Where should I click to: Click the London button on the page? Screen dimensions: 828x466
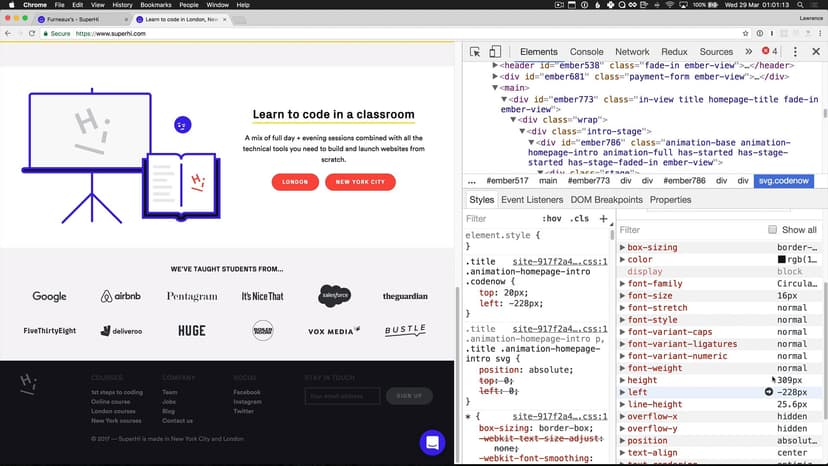point(295,182)
